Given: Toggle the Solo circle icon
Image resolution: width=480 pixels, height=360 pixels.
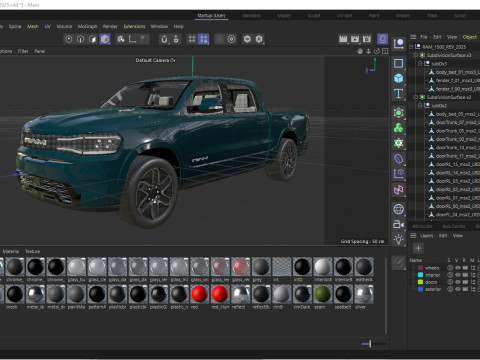Looking at the screenshot, I should tap(231, 39).
